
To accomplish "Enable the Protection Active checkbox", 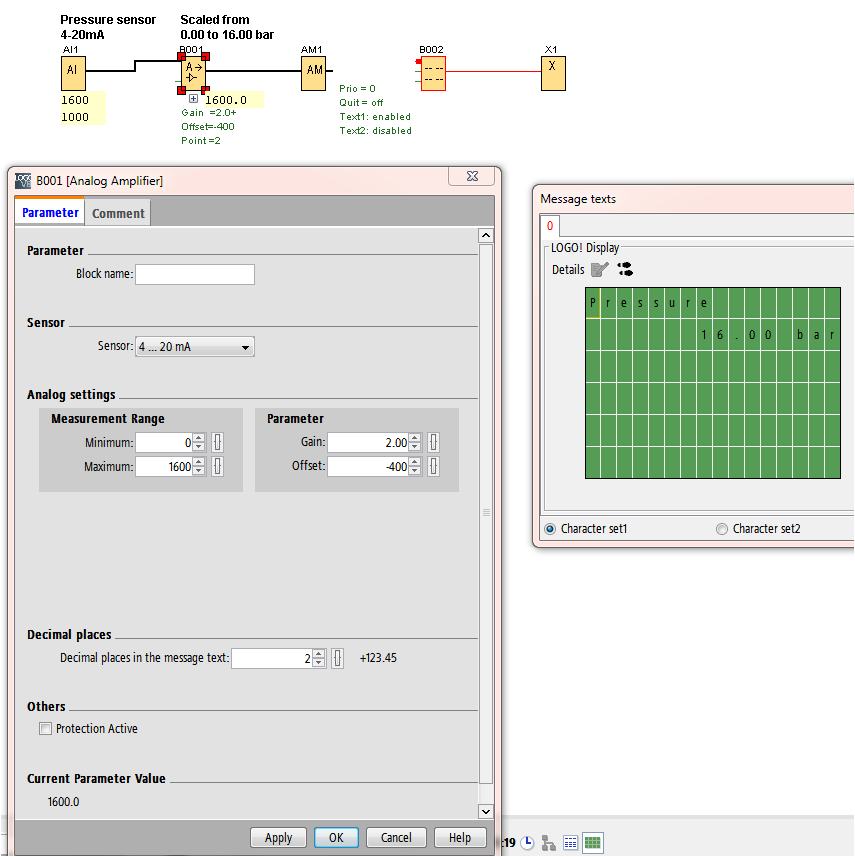I will click(x=45, y=729).
